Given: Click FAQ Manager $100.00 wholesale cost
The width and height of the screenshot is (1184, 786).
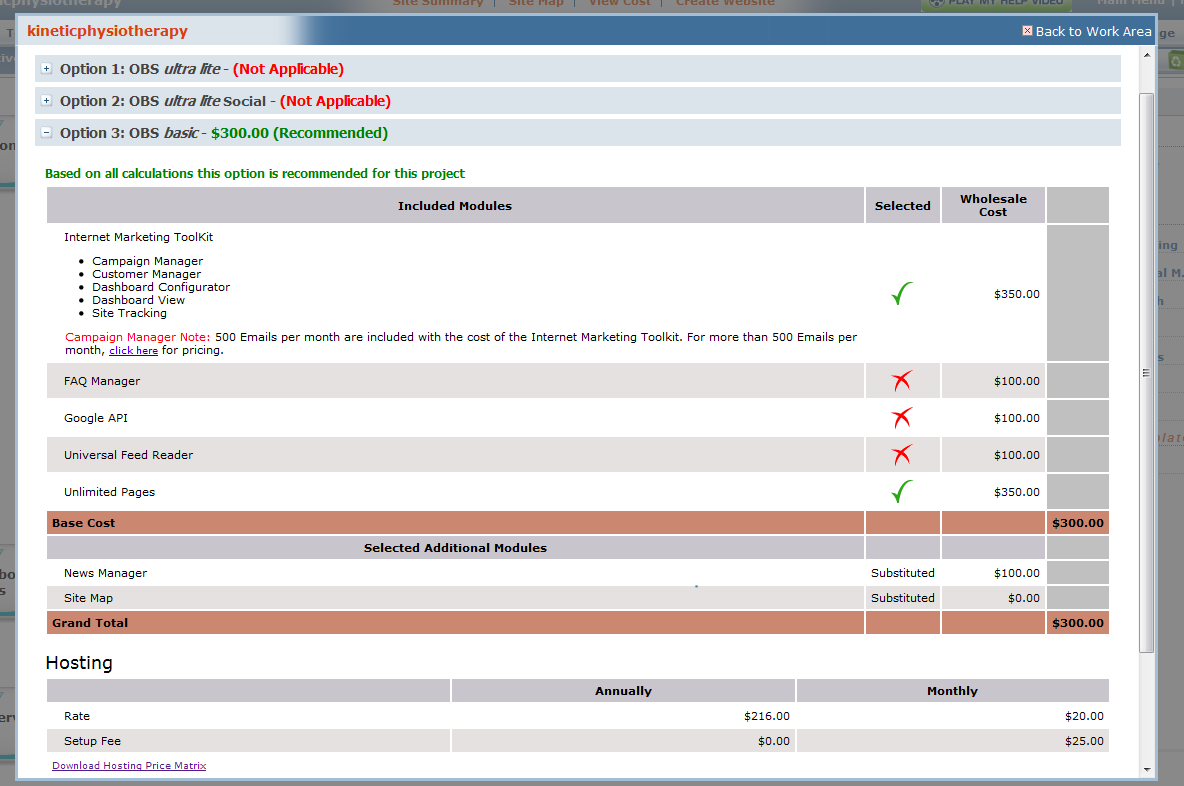Looking at the screenshot, I should (x=1016, y=381).
